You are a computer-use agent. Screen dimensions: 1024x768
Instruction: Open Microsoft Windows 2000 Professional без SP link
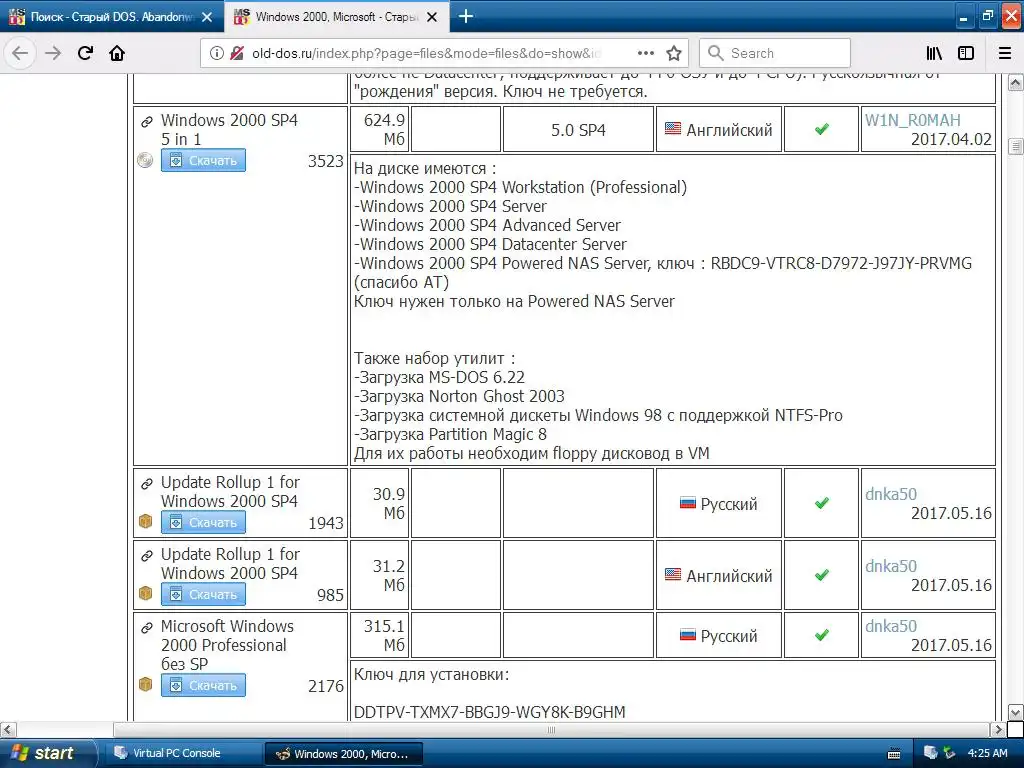(x=227, y=645)
